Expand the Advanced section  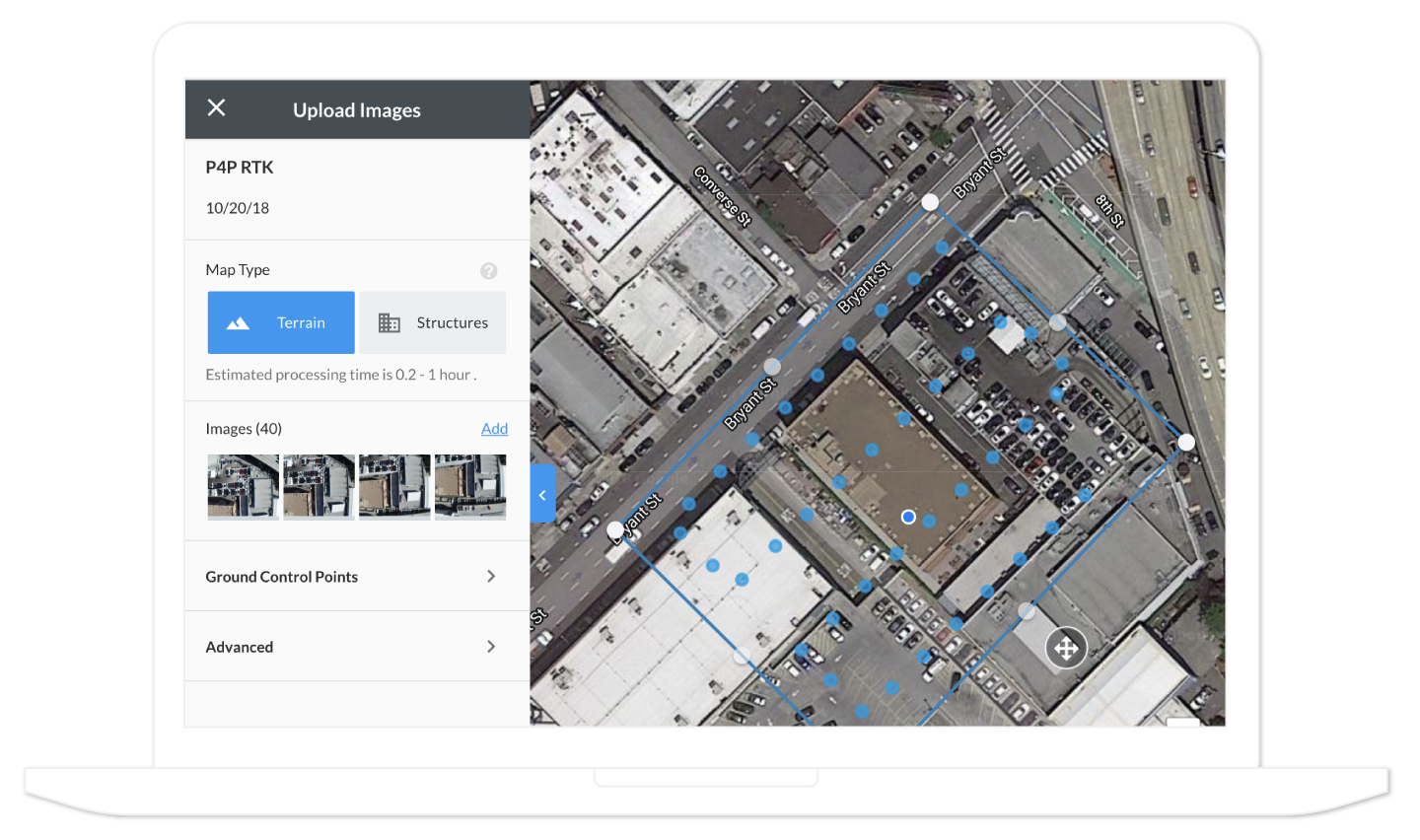[357, 647]
